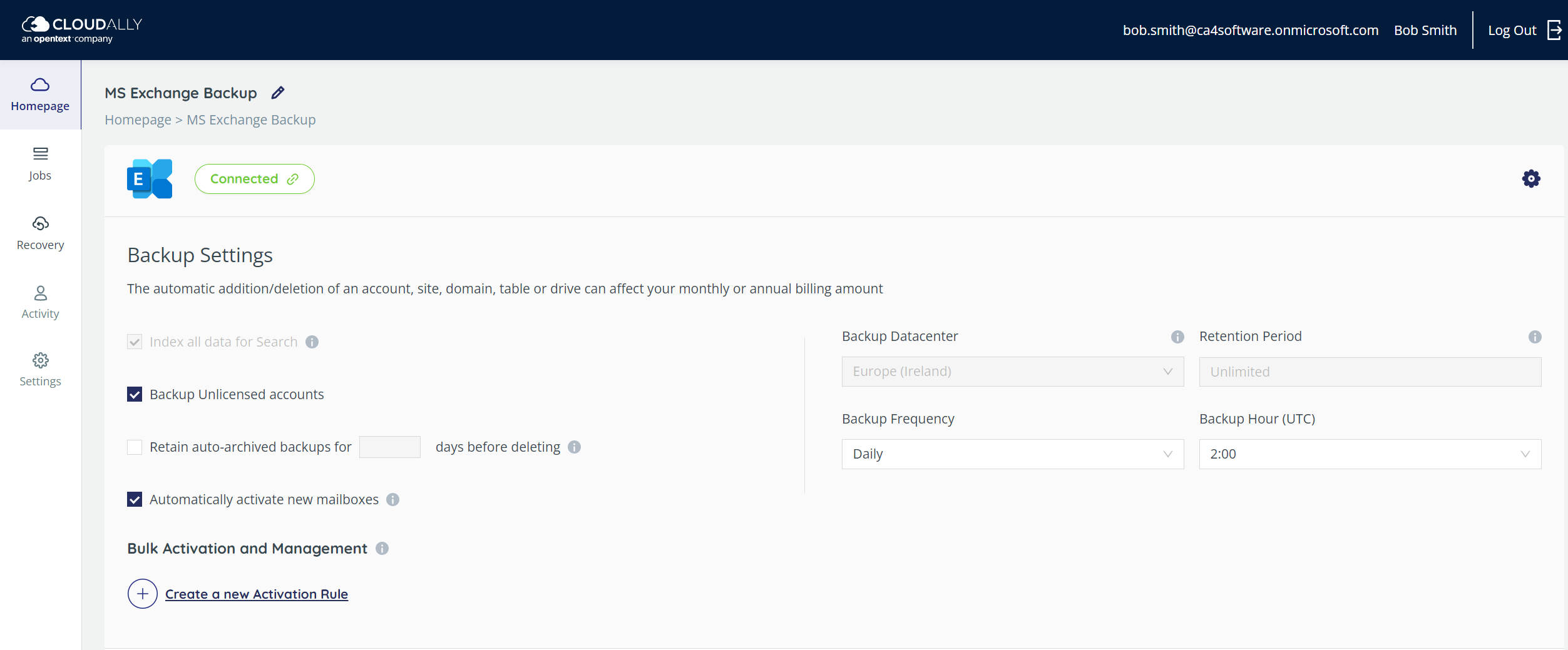This screenshot has width=1568, height=650.
Task: Go to the Recovery section
Action: [x=40, y=233]
